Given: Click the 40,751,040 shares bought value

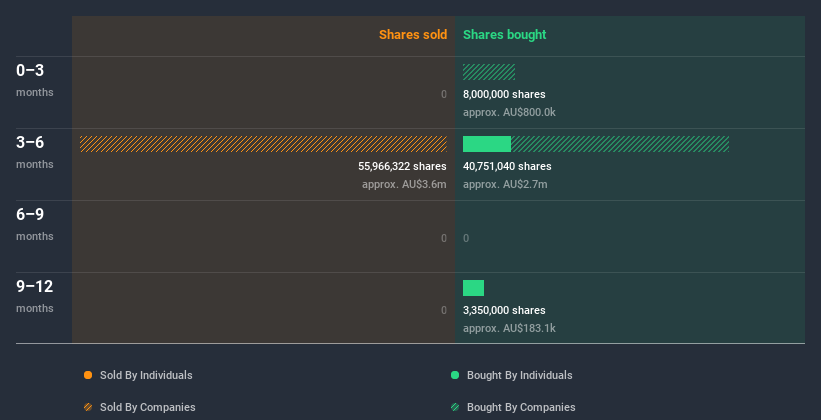Looking at the screenshot, I should pyautogui.click(x=507, y=166).
